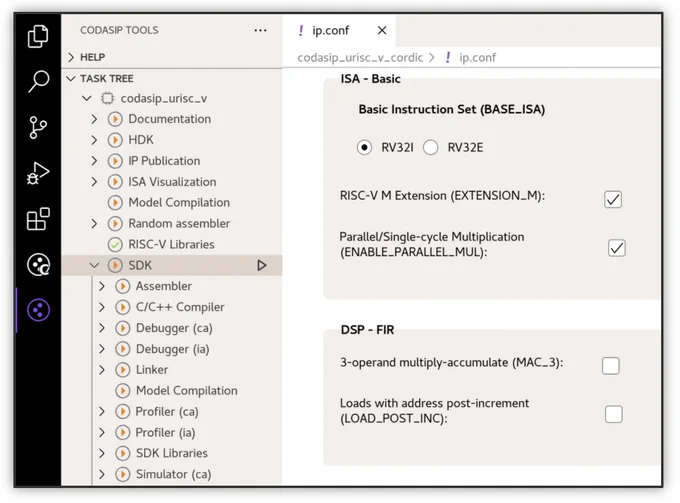Expand the Documentation node chevron
This screenshot has height=503, width=680.
pyautogui.click(x=94, y=119)
